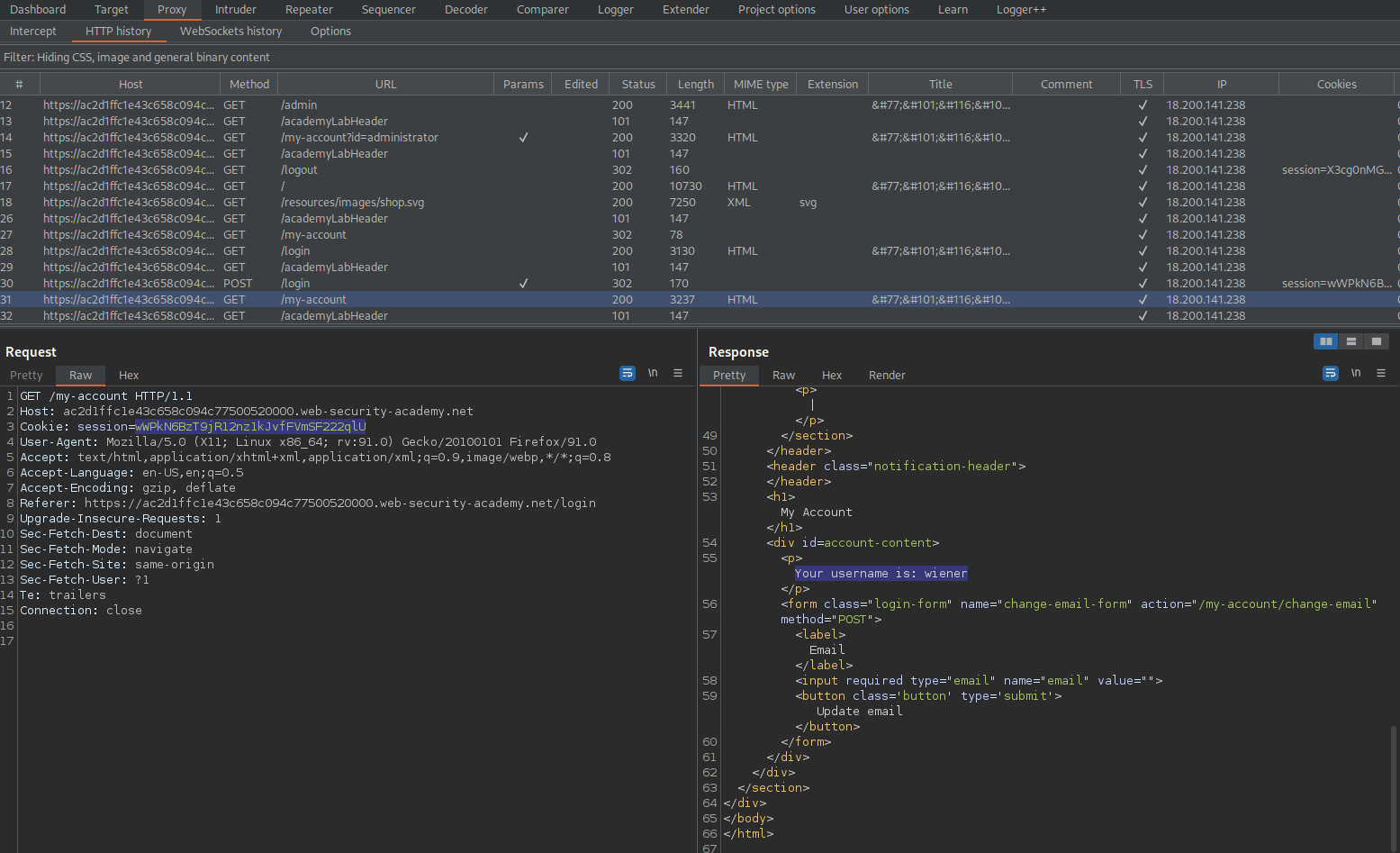Switch to the Extender tab
The height and width of the screenshot is (853, 1400).
pos(686,10)
